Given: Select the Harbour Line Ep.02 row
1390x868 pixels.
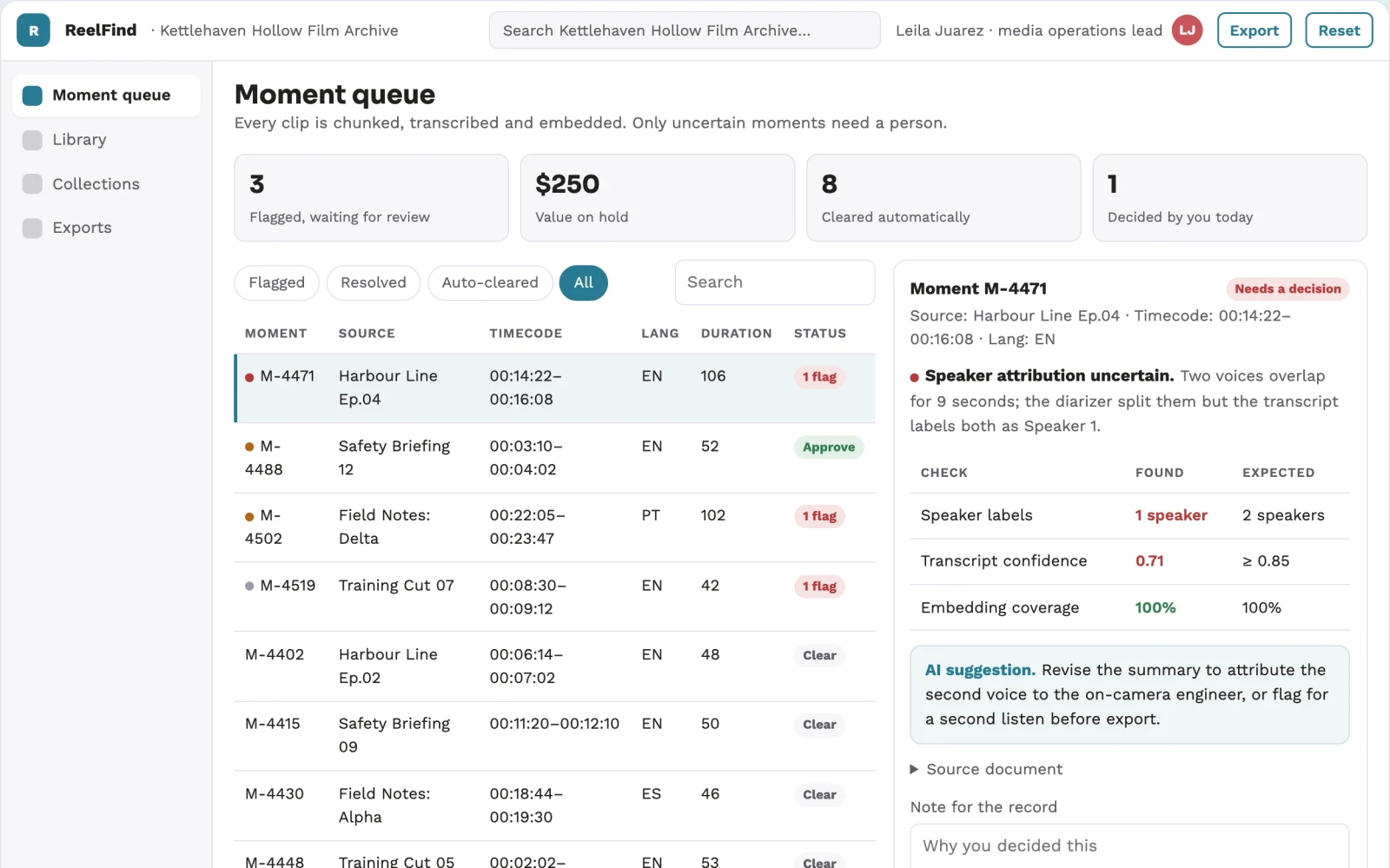Looking at the screenshot, I should [x=555, y=666].
